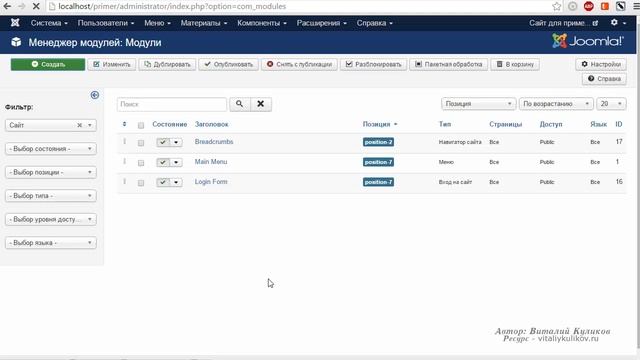Clear the search with the X button
The width and height of the screenshot is (640, 360).
point(261,104)
